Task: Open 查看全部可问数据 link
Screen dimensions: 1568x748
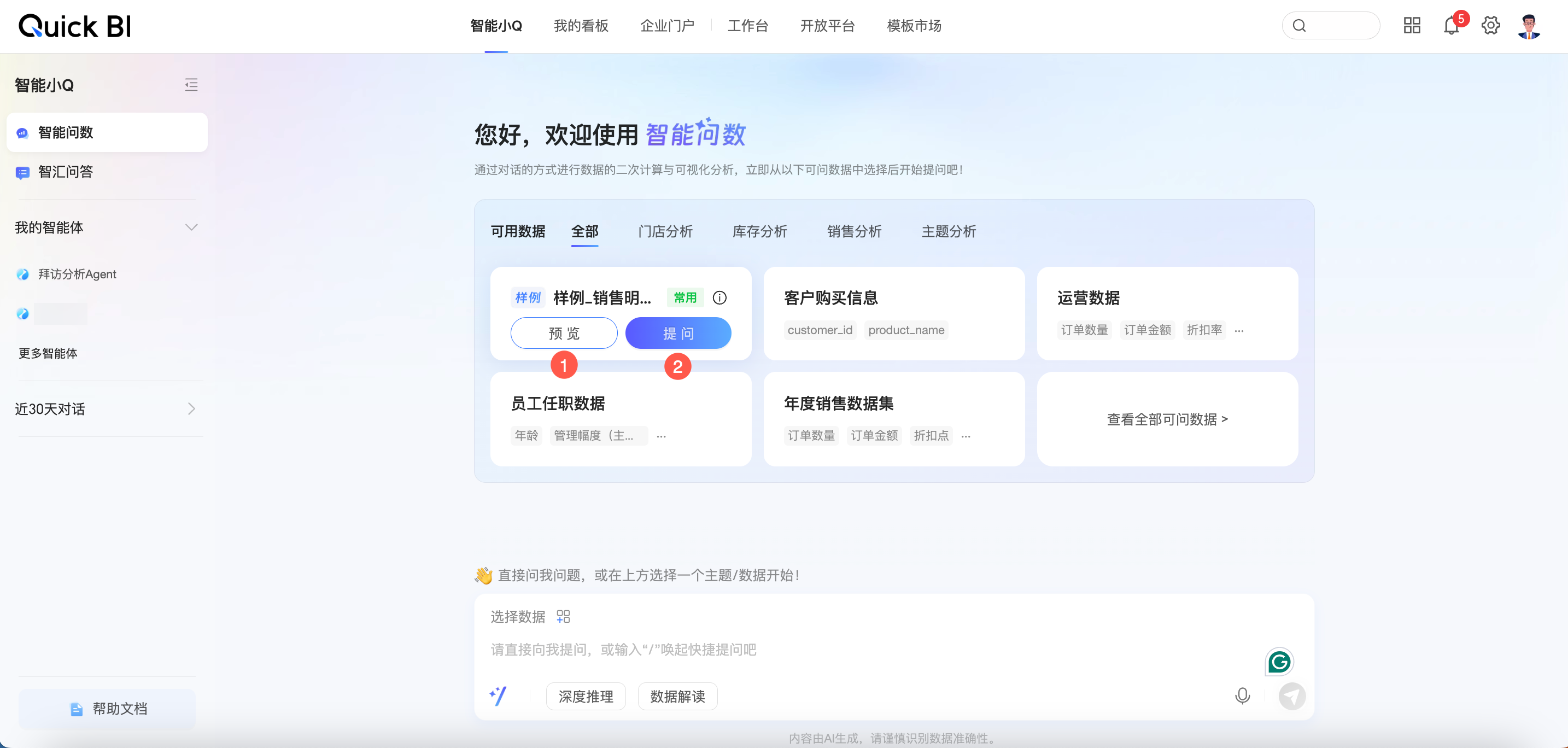Action: [1167, 419]
